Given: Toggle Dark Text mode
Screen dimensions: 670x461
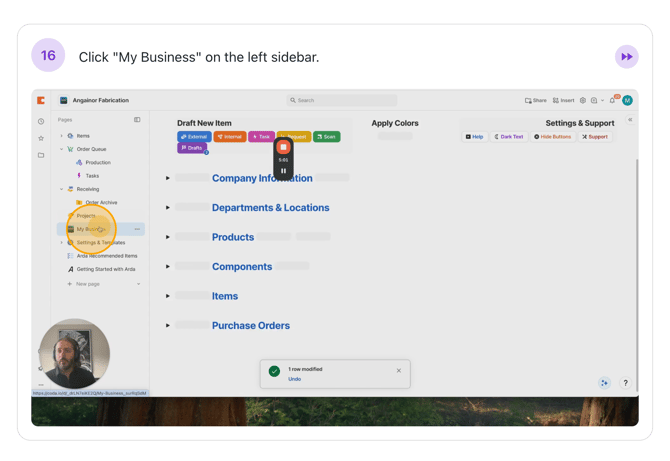Looking at the screenshot, I should 509,137.
